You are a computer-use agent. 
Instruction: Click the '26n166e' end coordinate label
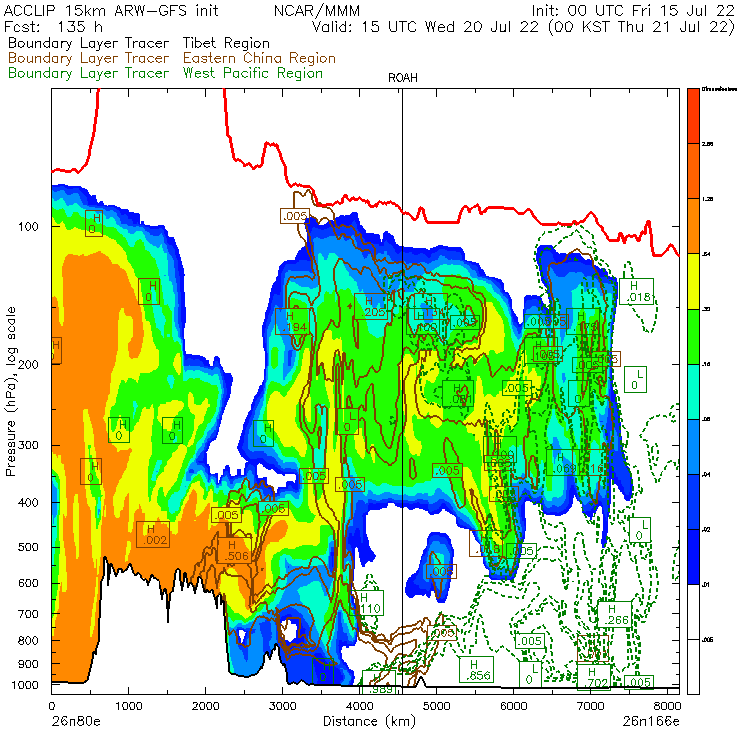(x=651, y=721)
